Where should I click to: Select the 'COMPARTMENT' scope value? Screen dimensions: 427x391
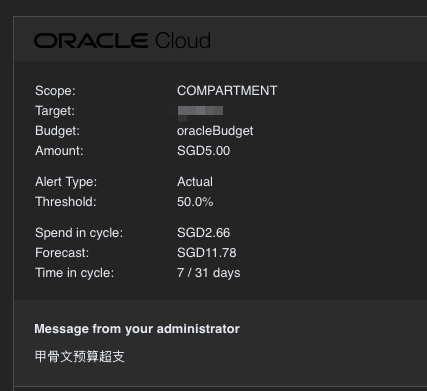[x=227, y=91]
